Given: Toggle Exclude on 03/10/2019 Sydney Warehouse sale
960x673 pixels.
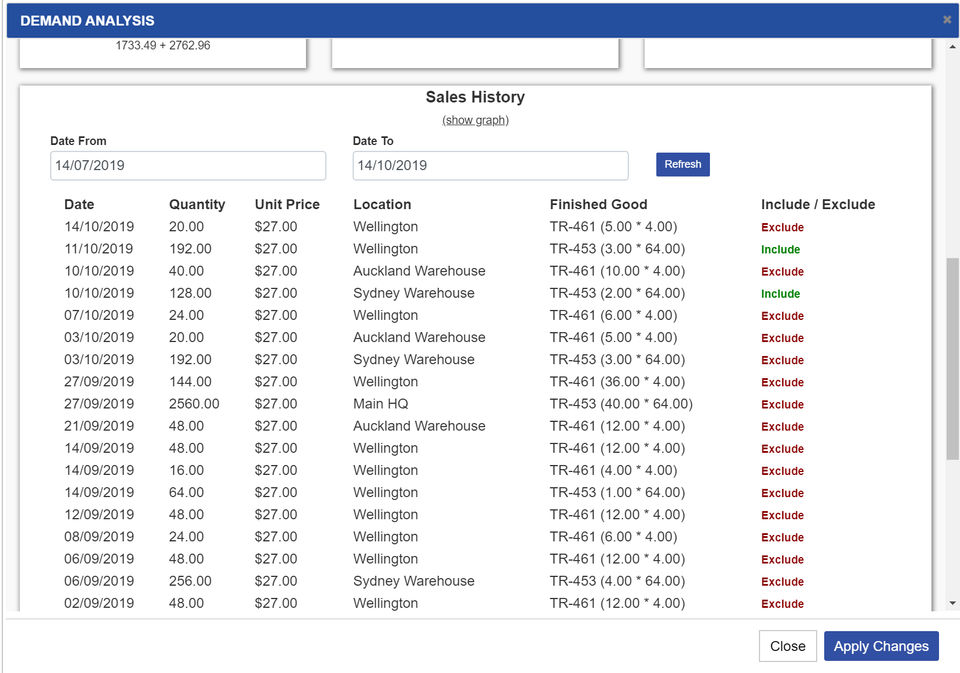Looking at the screenshot, I should click(782, 360).
